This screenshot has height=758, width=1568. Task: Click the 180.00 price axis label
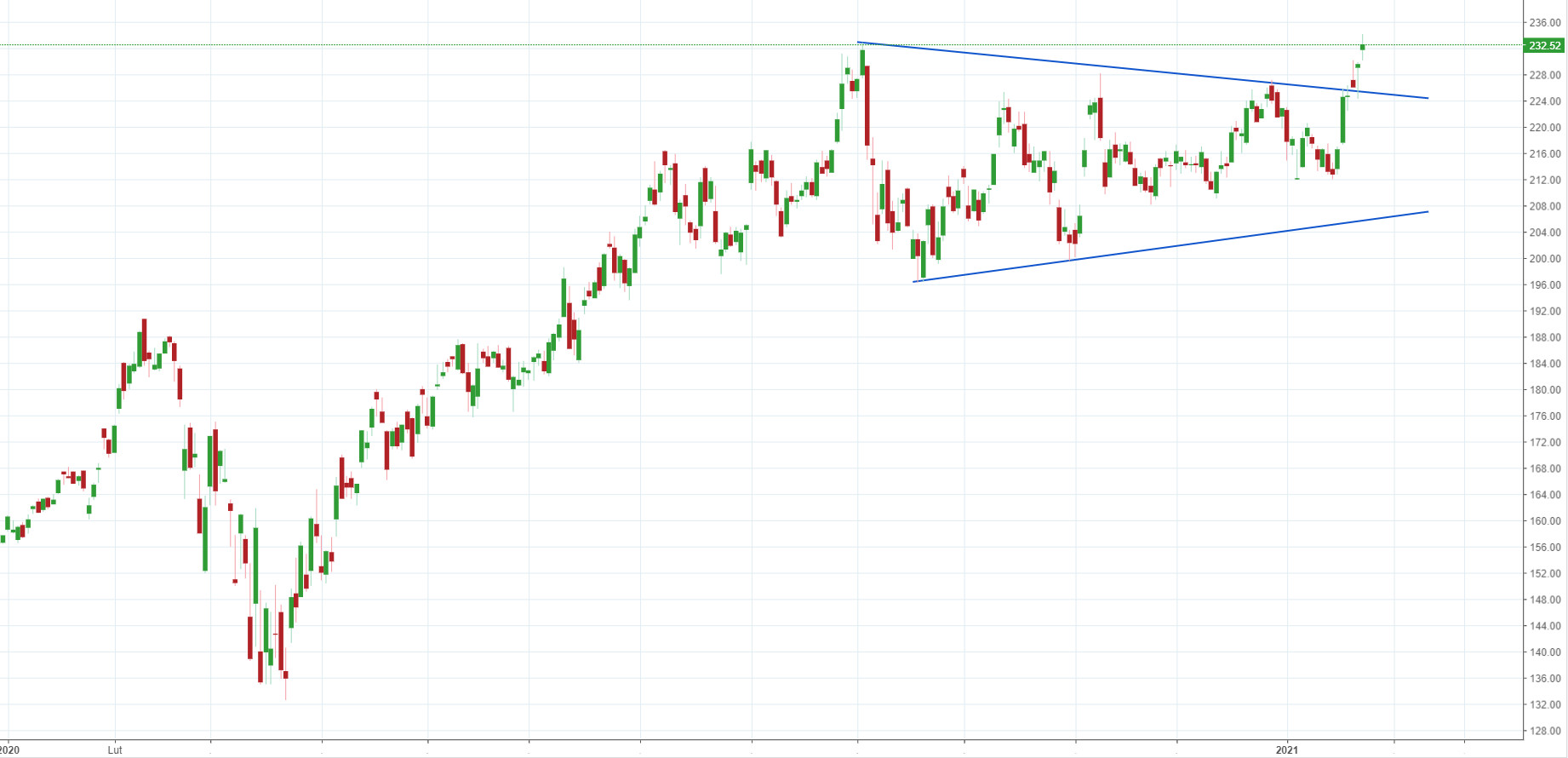[1545, 390]
